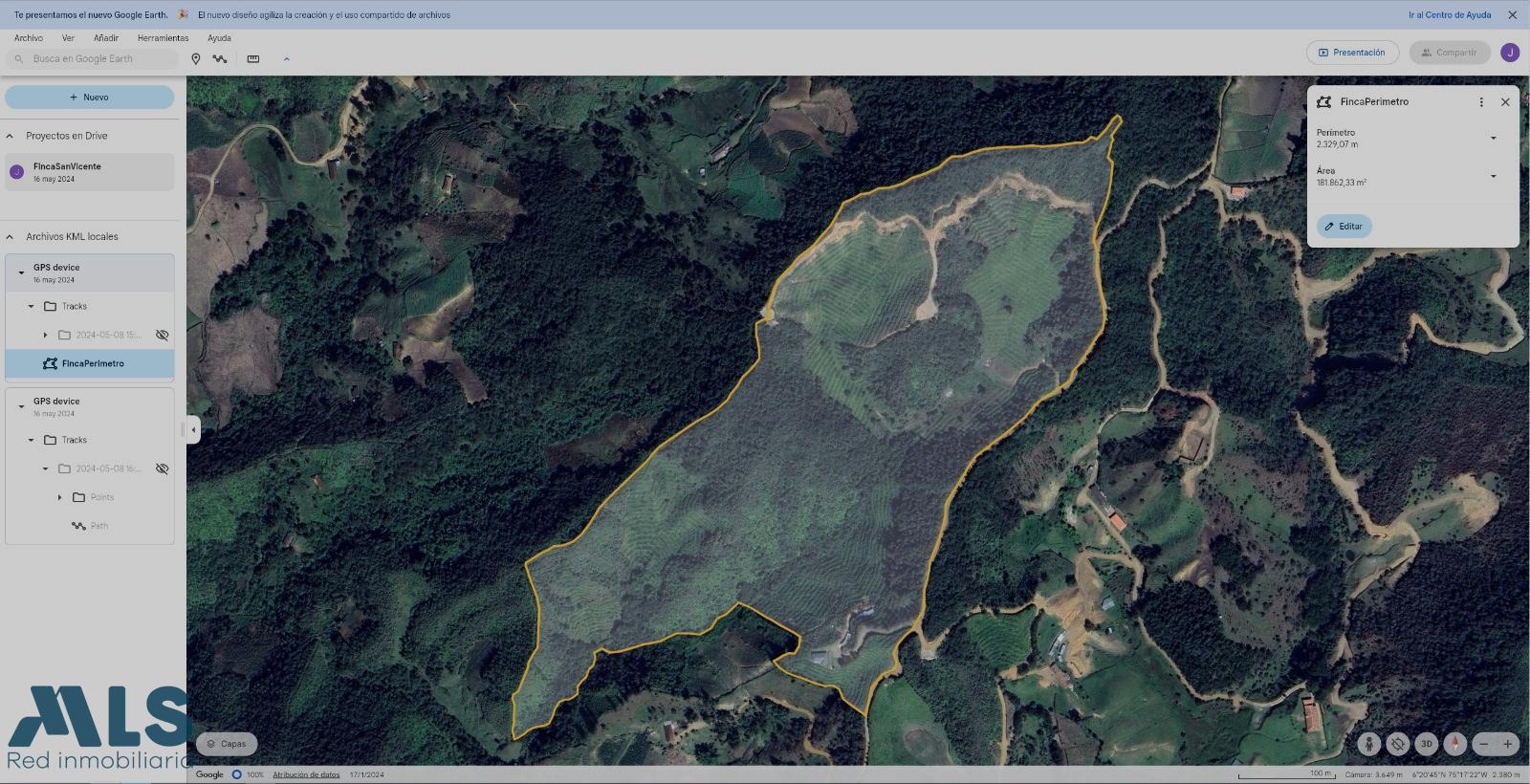Activate the Street View pegman
The width and height of the screenshot is (1530, 784).
click(x=1370, y=744)
